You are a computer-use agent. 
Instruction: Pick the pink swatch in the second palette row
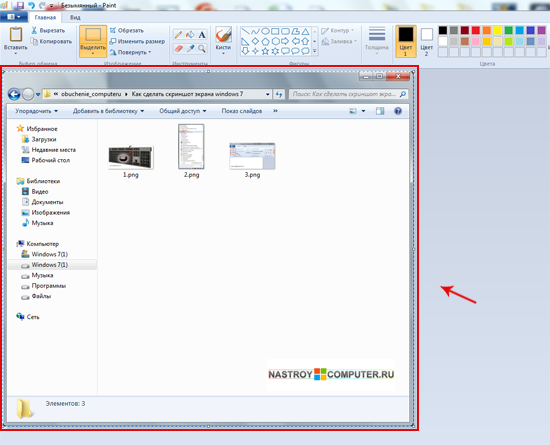476,41
